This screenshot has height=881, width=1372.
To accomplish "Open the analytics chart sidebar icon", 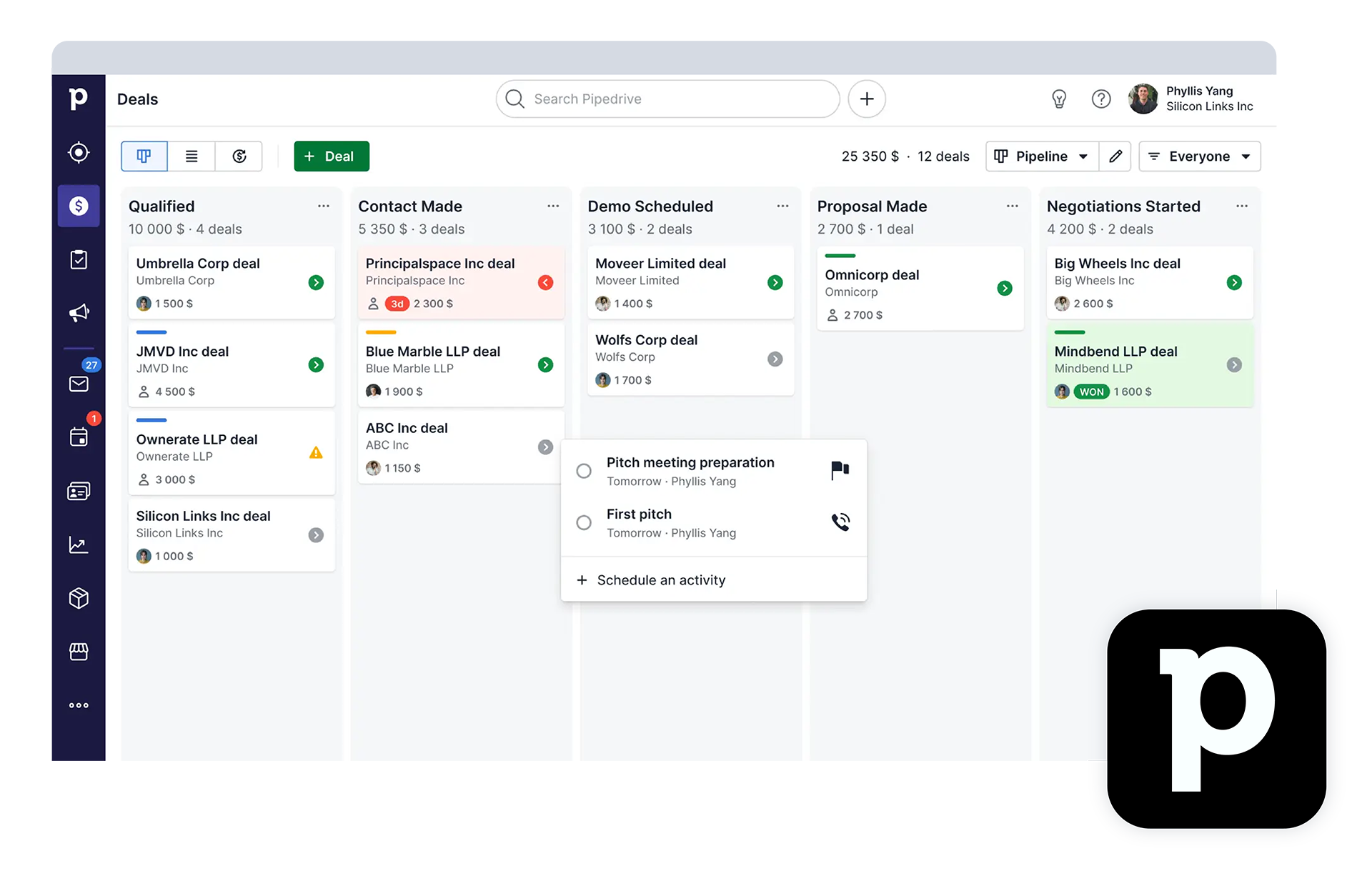I will [x=79, y=546].
